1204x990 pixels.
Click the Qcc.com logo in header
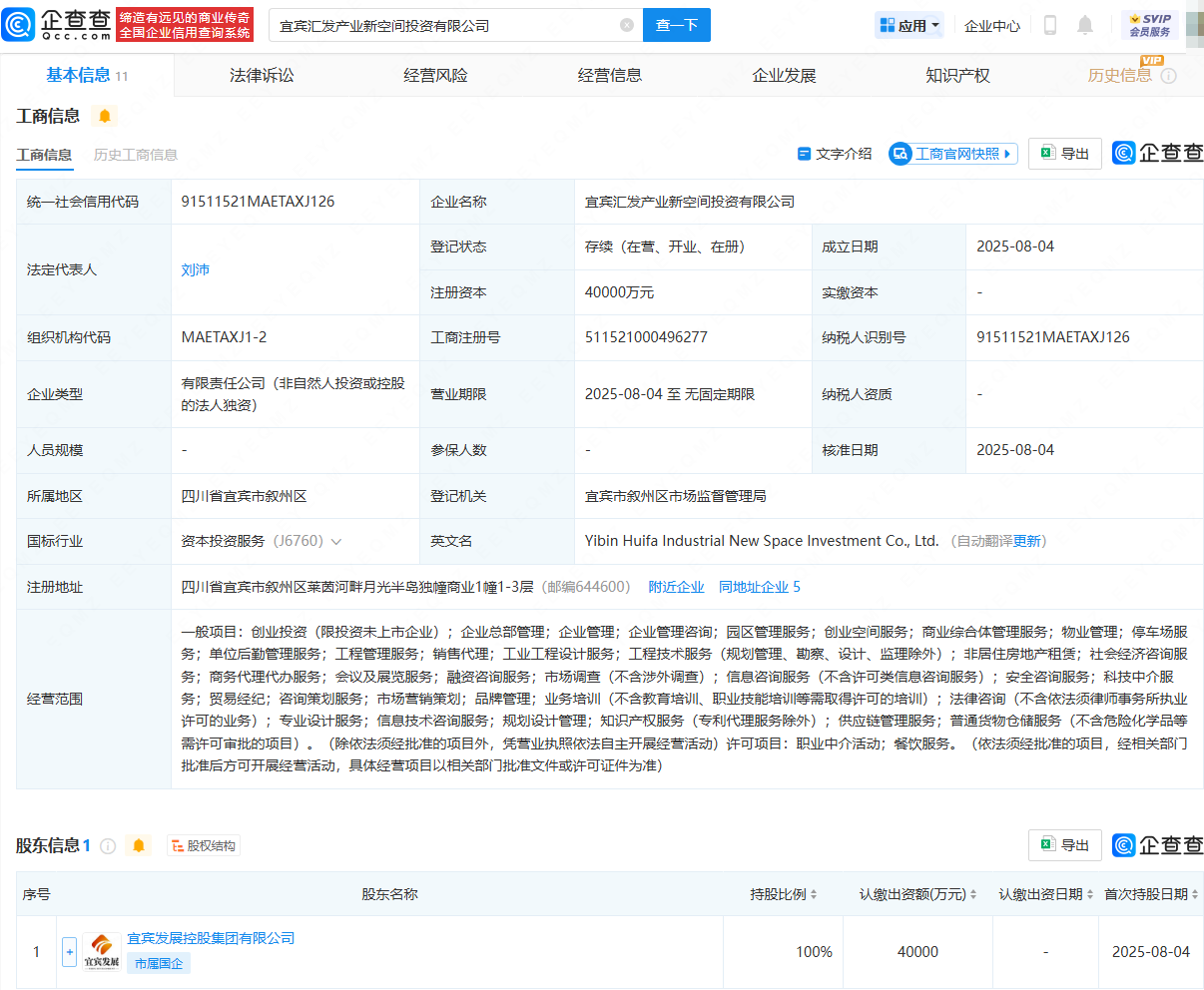57,25
